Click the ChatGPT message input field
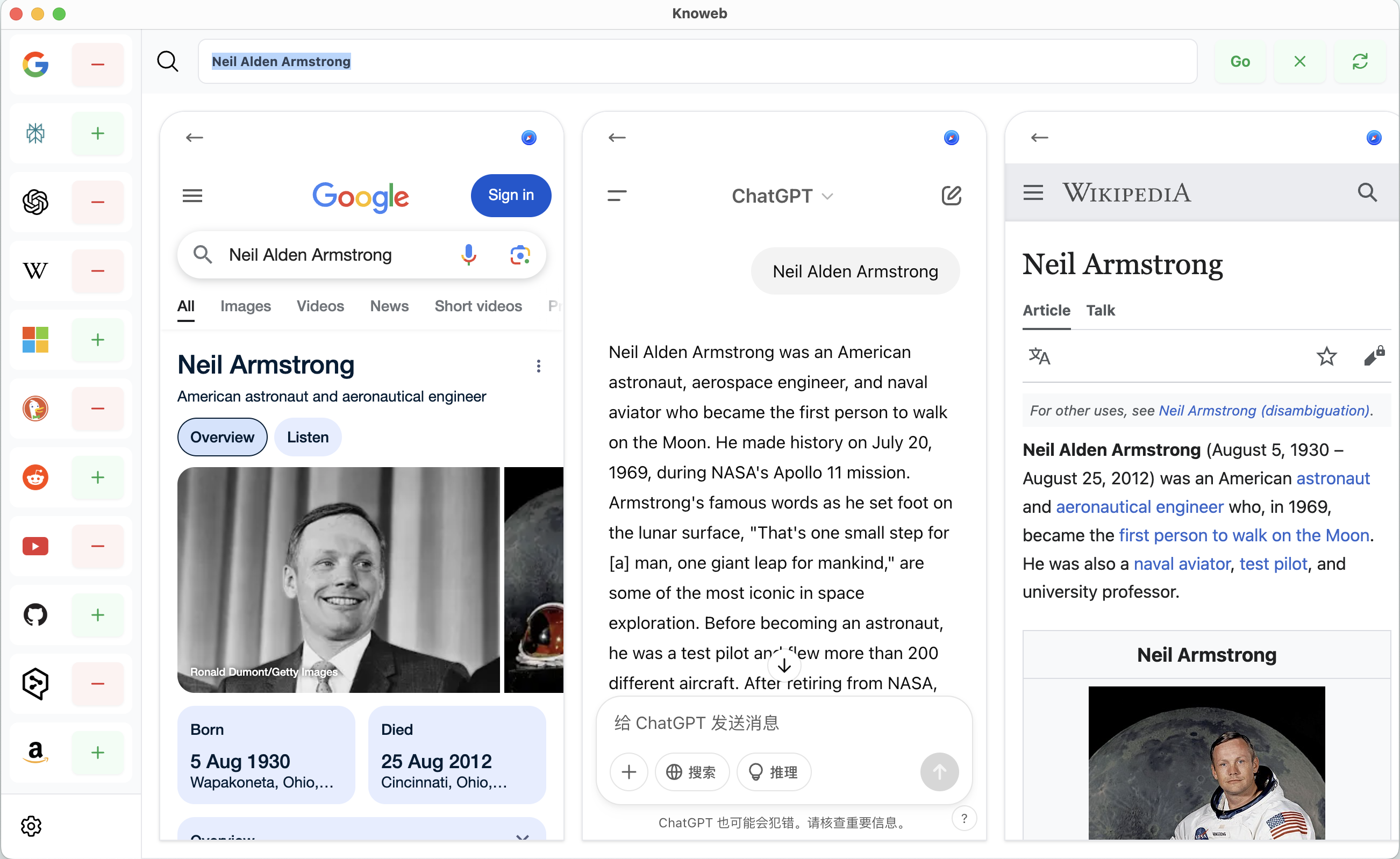This screenshot has height=859, width=1400. (784, 722)
